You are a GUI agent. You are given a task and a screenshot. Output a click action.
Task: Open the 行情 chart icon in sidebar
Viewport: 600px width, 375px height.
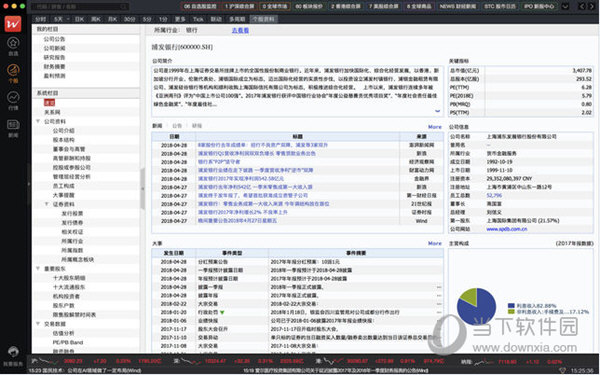tap(13, 97)
